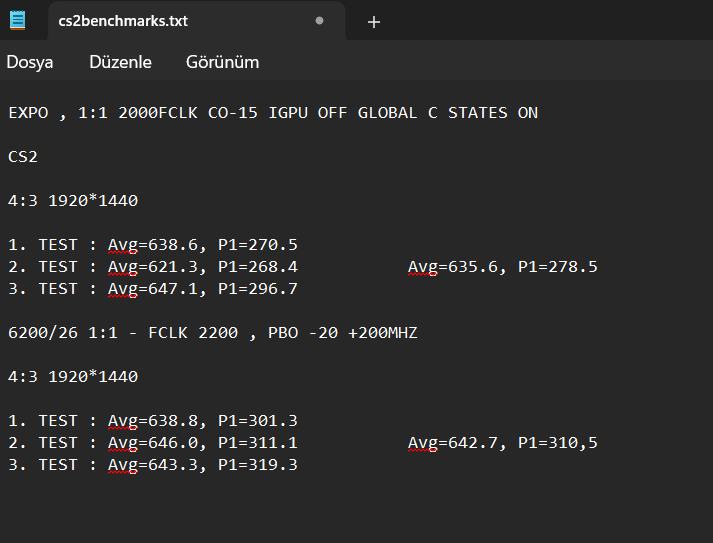Open the Düzenle menu
The image size is (713, 543).
(121, 62)
